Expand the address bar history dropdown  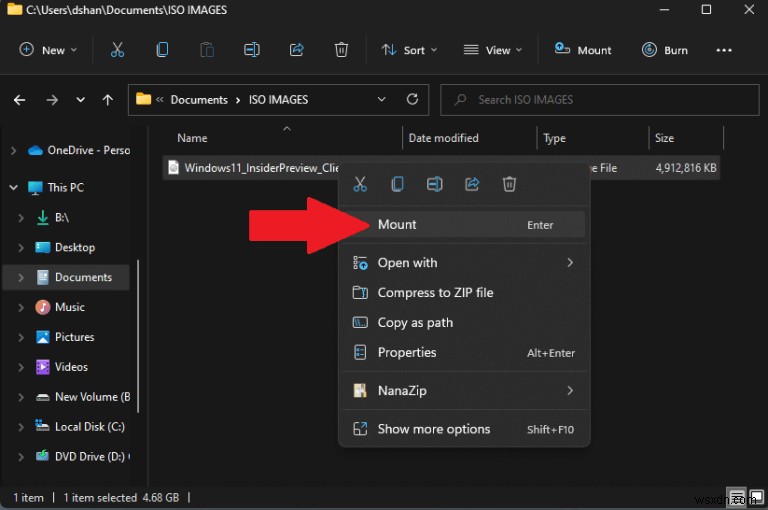click(382, 99)
